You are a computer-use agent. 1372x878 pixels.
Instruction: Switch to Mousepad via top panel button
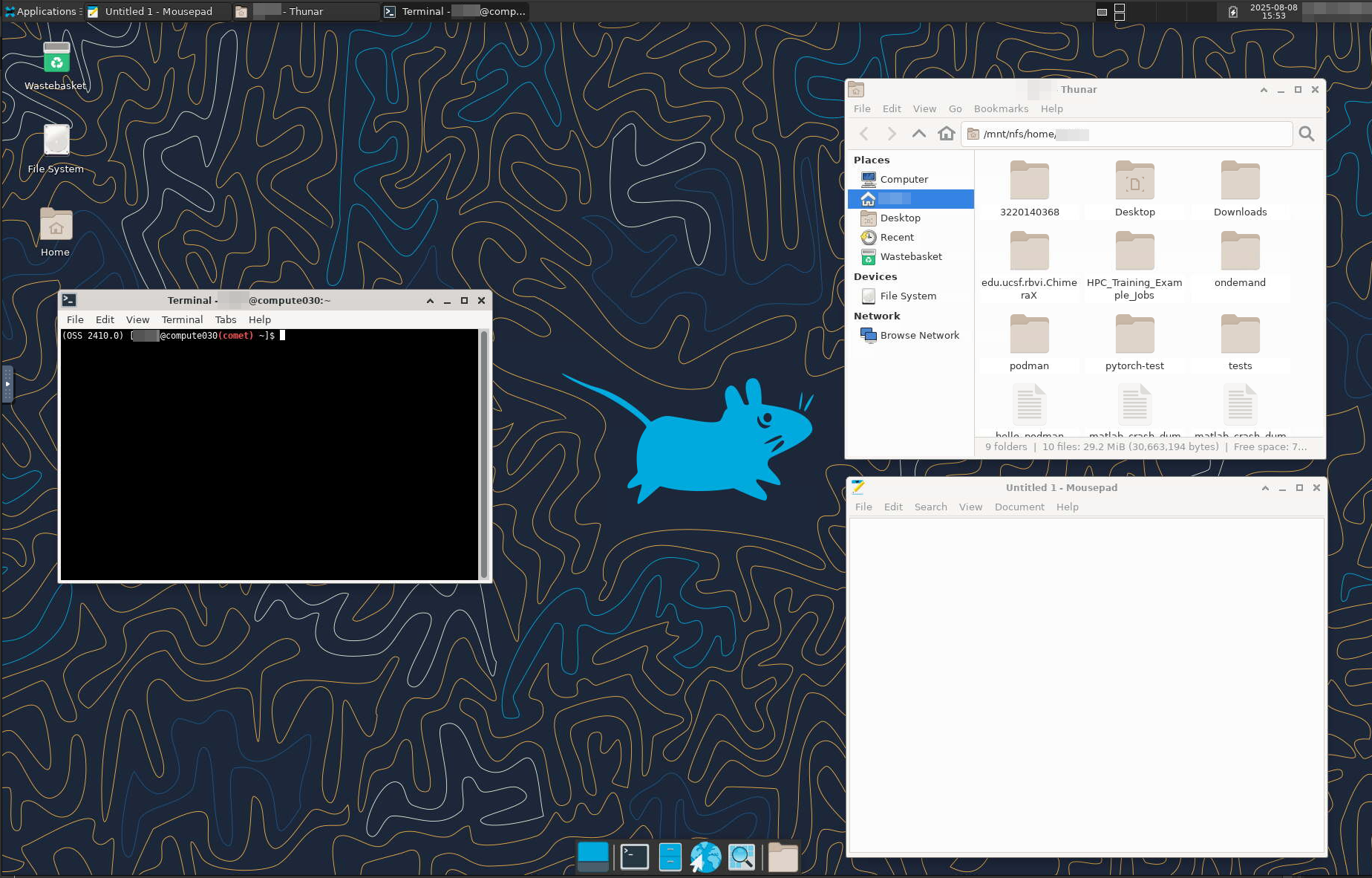click(157, 11)
